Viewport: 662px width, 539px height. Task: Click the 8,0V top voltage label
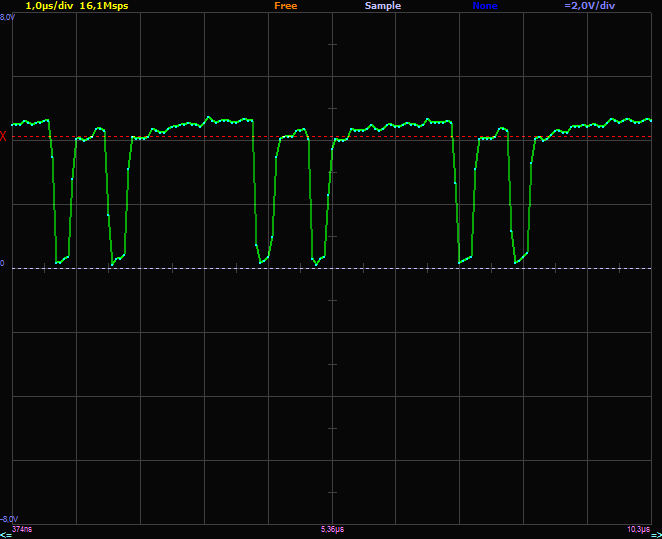(x=7, y=18)
